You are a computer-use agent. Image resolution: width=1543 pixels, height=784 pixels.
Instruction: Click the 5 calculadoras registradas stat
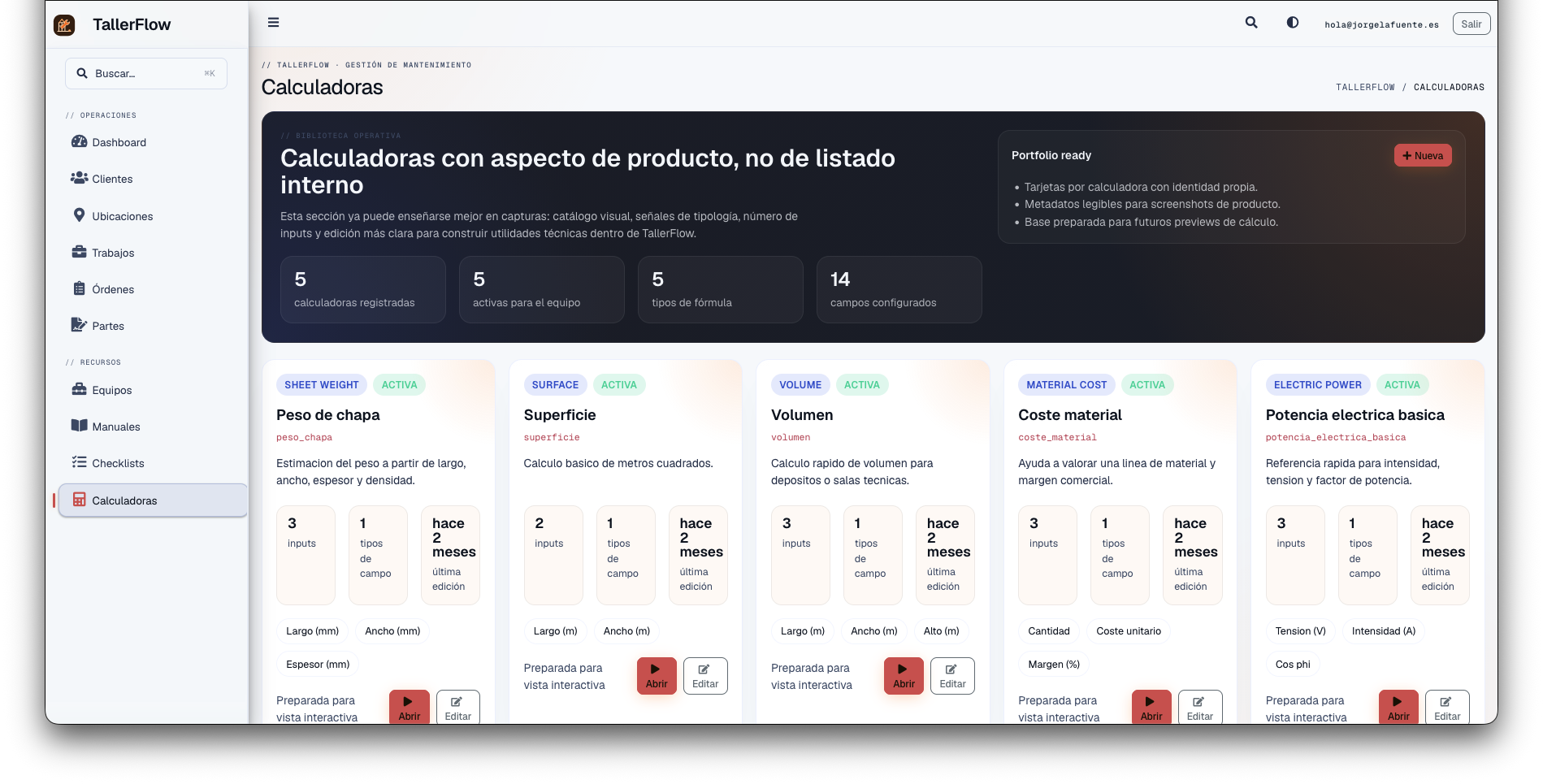[362, 290]
